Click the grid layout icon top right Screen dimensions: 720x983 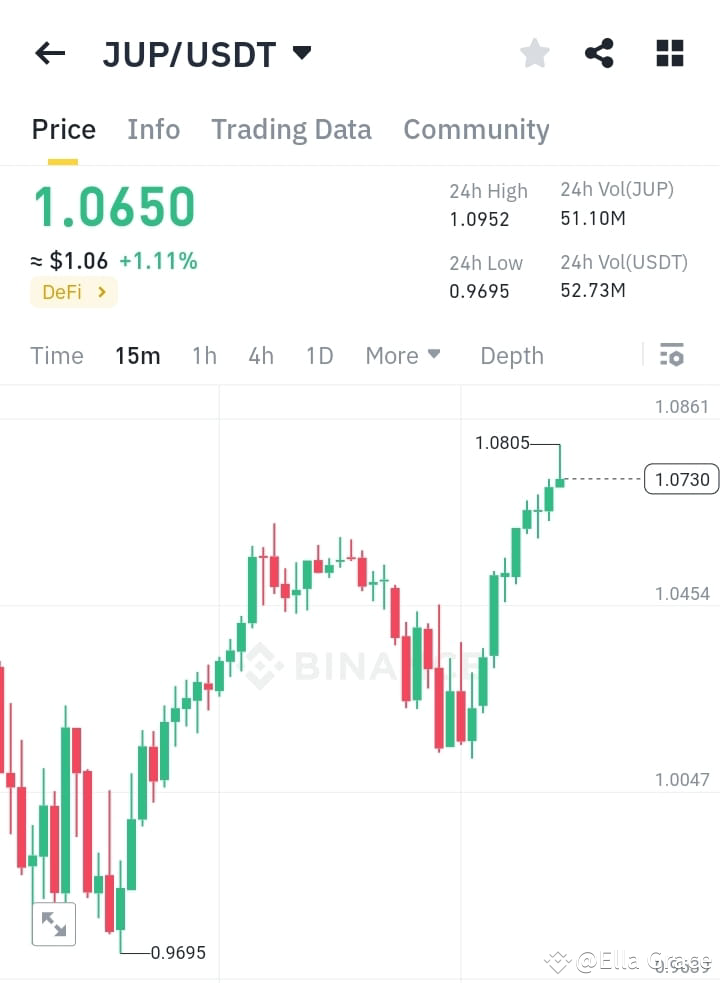[668, 53]
